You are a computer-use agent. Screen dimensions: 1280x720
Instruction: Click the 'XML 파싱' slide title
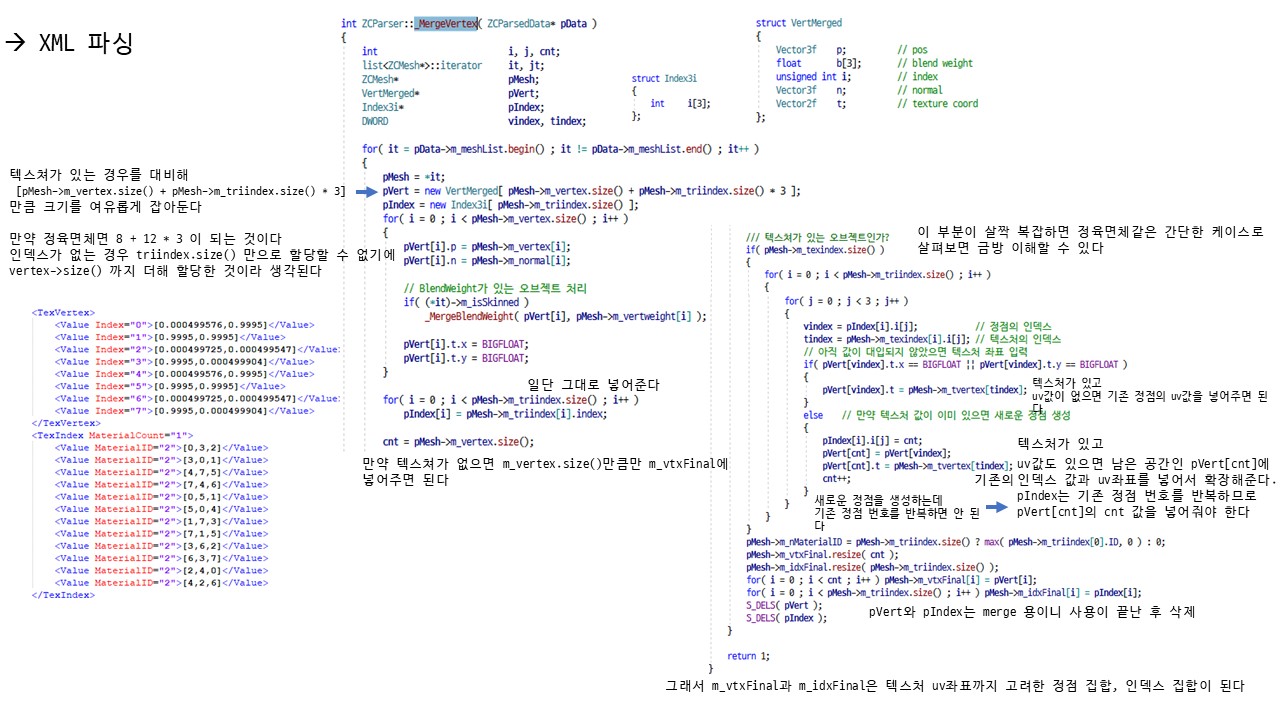68,43
